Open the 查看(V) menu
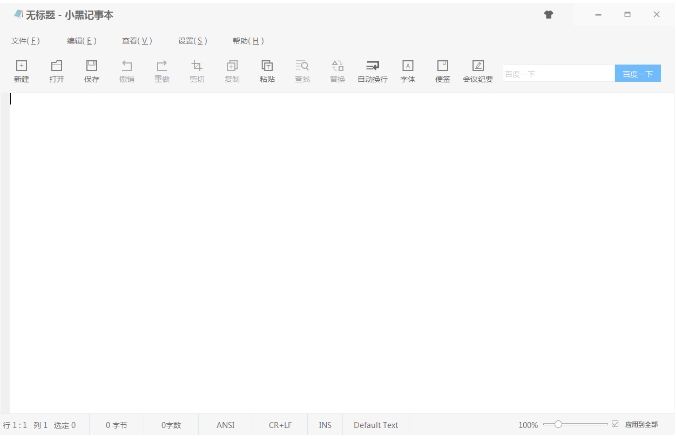This screenshot has height=439, width=676. pyautogui.click(x=137, y=41)
